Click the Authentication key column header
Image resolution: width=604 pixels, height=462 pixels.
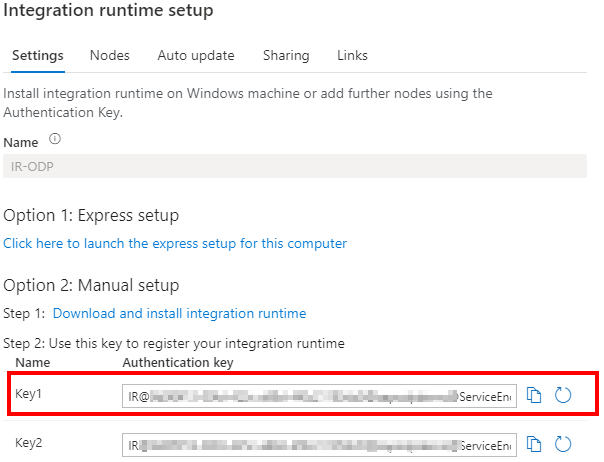click(x=178, y=363)
